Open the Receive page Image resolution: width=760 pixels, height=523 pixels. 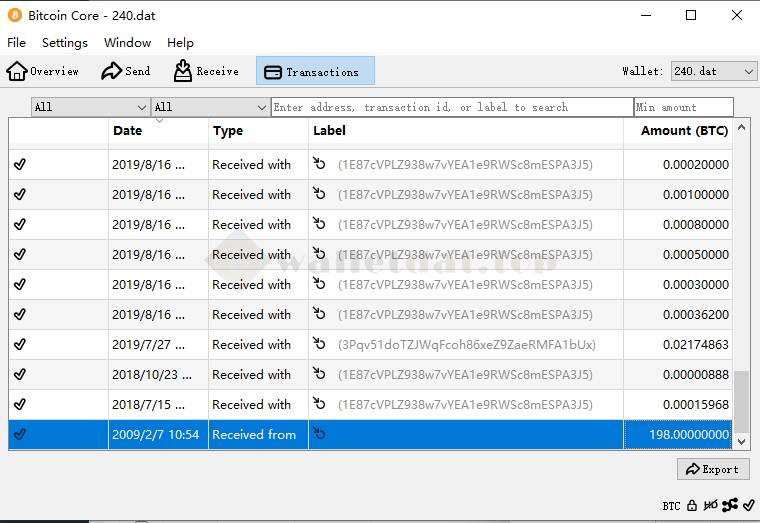click(x=206, y=71)
